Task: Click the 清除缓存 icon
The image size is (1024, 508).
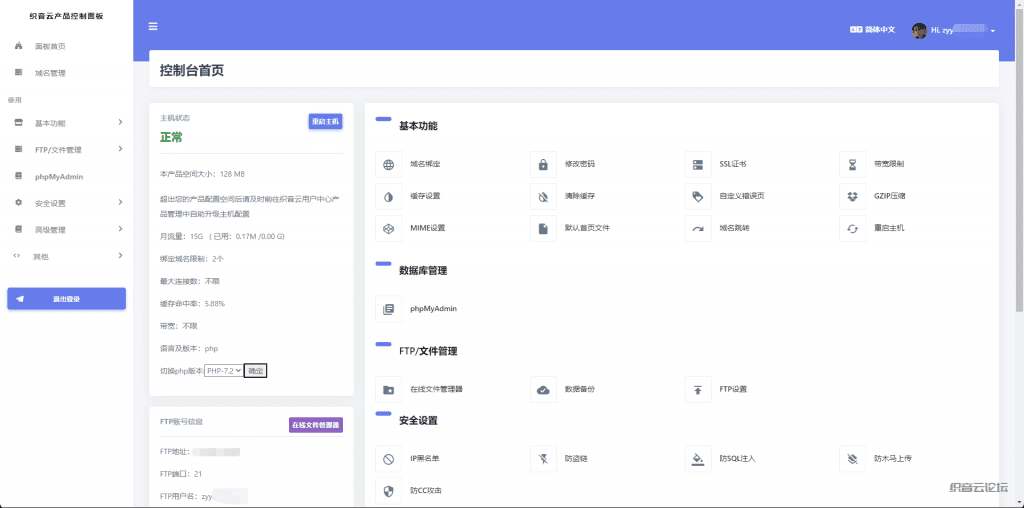Action: point(543,196)
